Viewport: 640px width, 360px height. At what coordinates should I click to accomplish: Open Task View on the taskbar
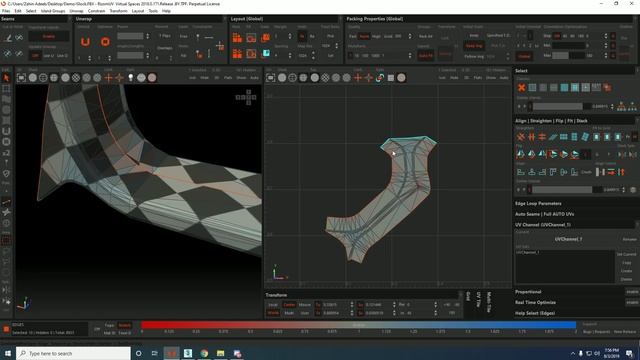click(155, 353)
